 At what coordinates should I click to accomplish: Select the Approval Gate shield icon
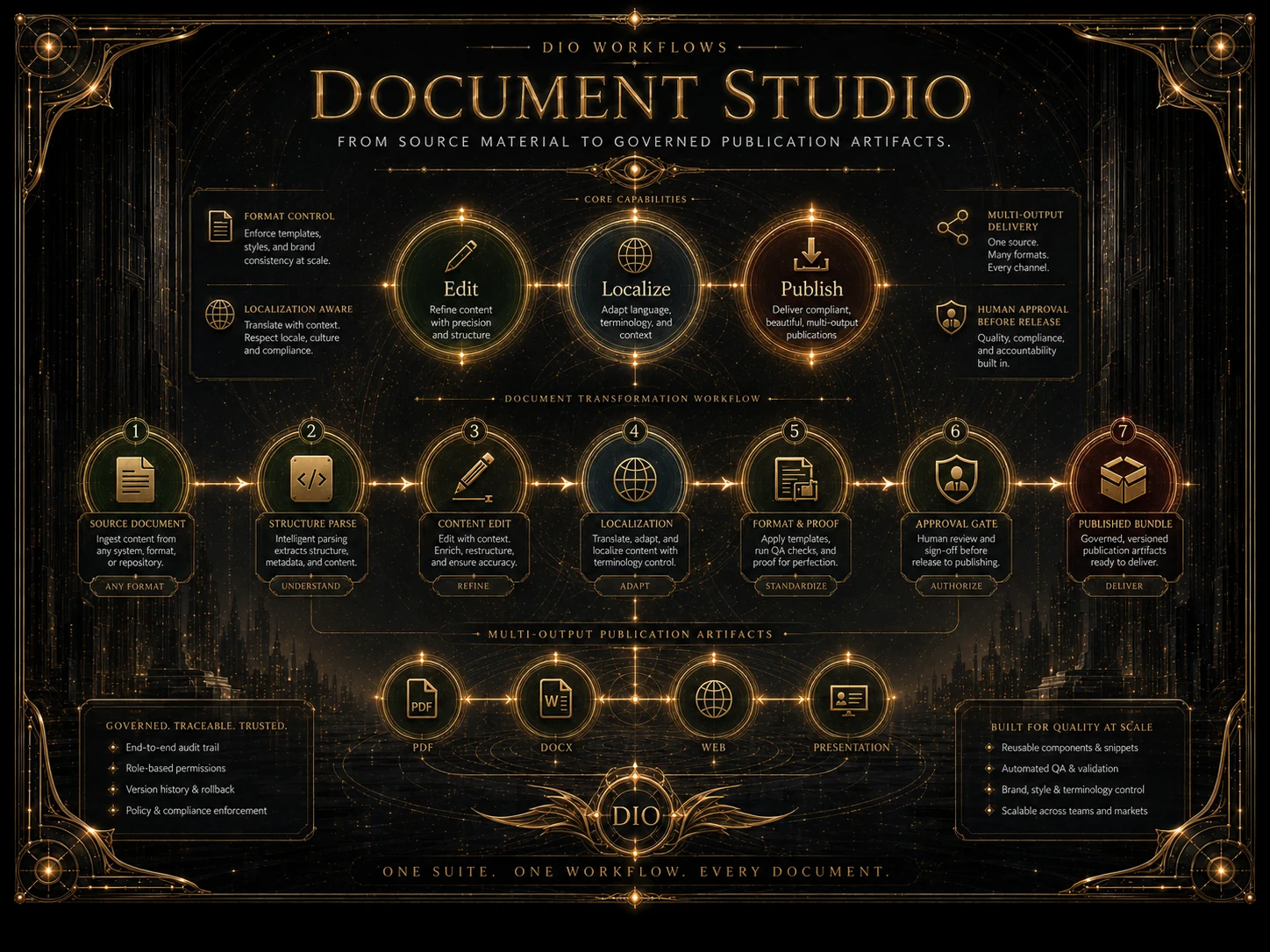point(956,479)
